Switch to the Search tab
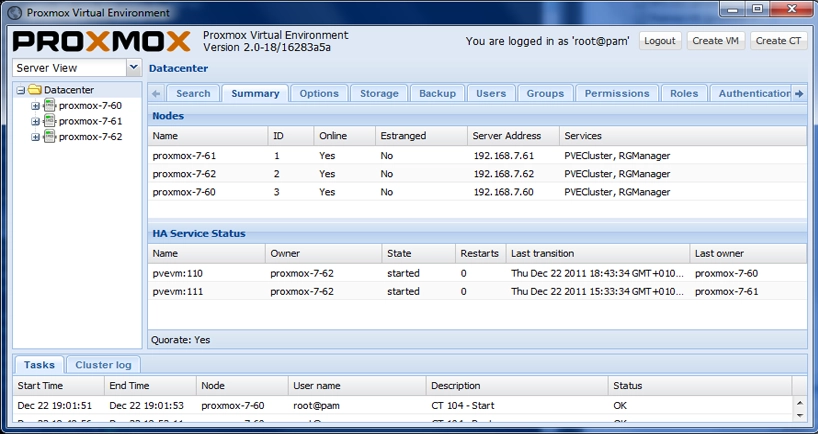The image size is (818, 434). tap(193, 93)
